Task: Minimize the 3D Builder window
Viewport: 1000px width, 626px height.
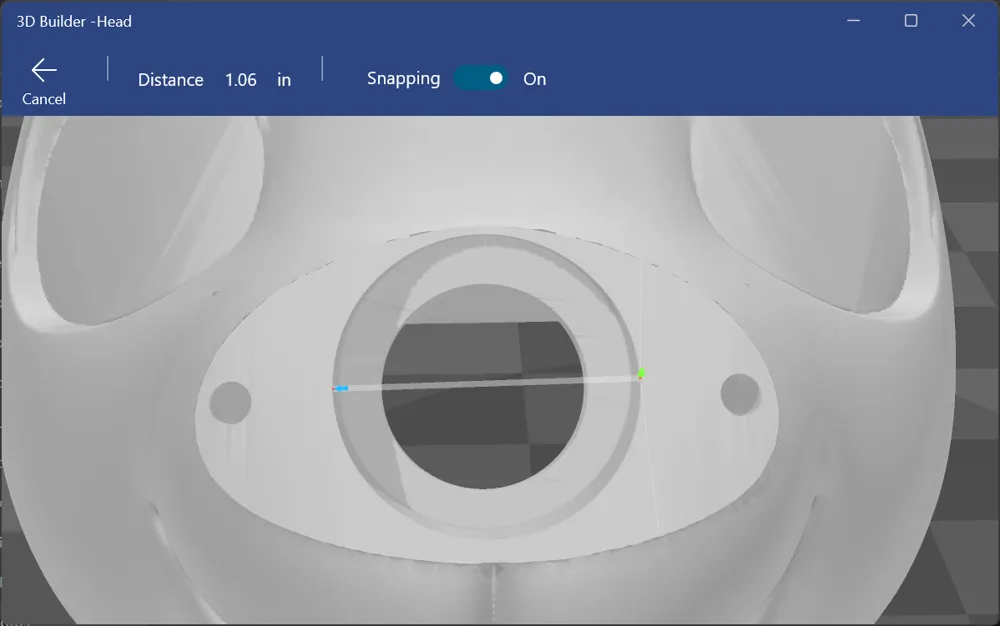Action: 853,20
